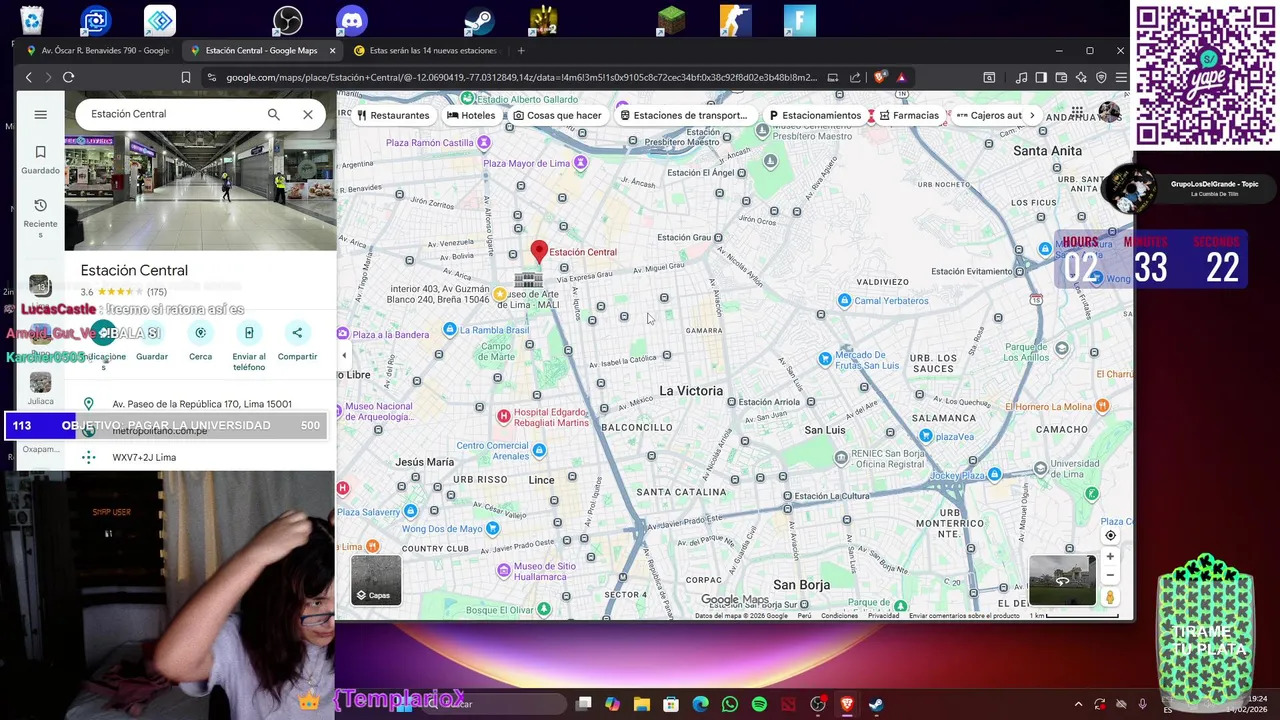Image resolution: width=1280 pixels, height=720 pixels.
Task: Select the Estacionamientos filter chip
Action: click(x=814, y=115)
